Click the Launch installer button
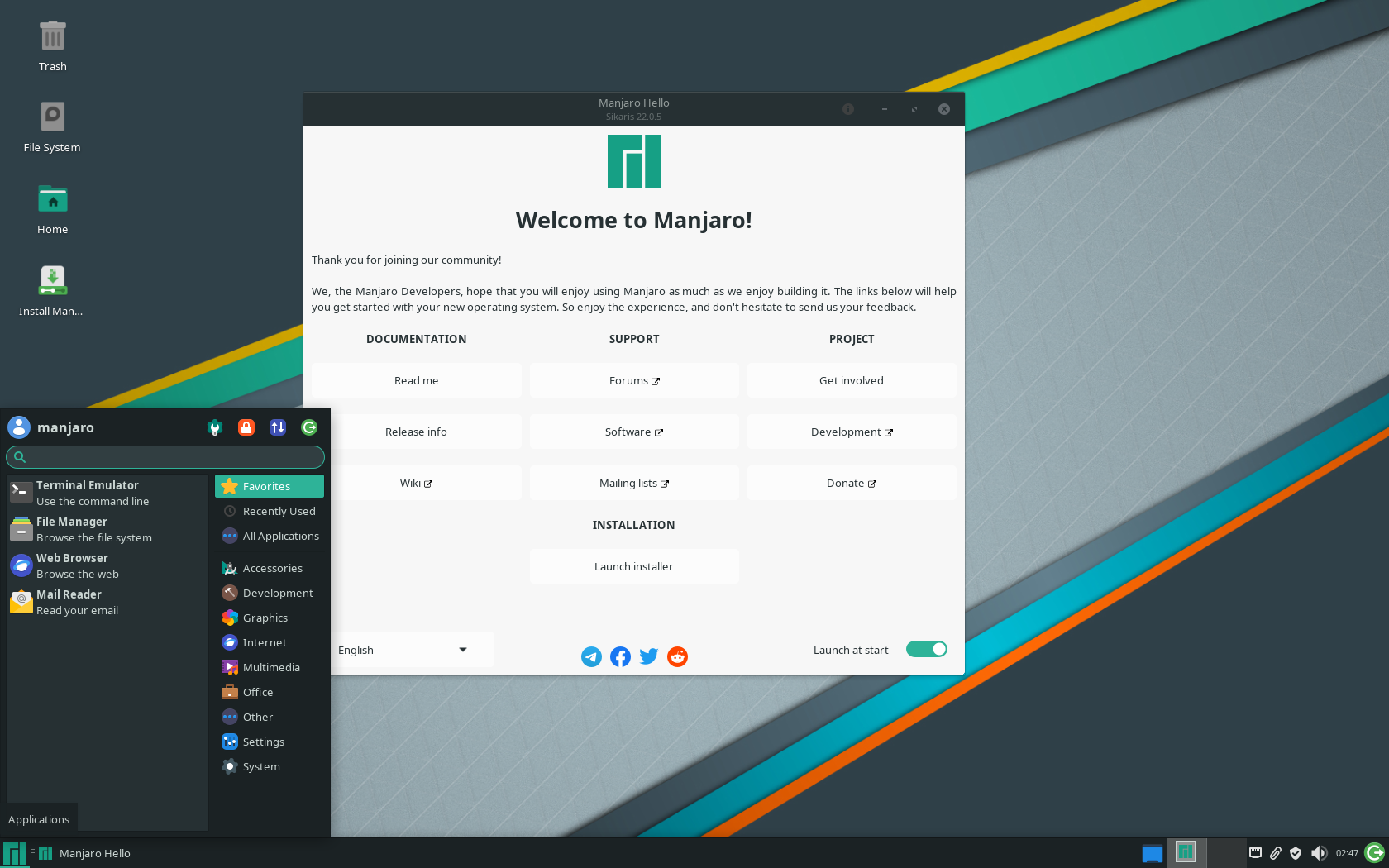Screen dimensions: 1389x868 click(x=634, y=566)
